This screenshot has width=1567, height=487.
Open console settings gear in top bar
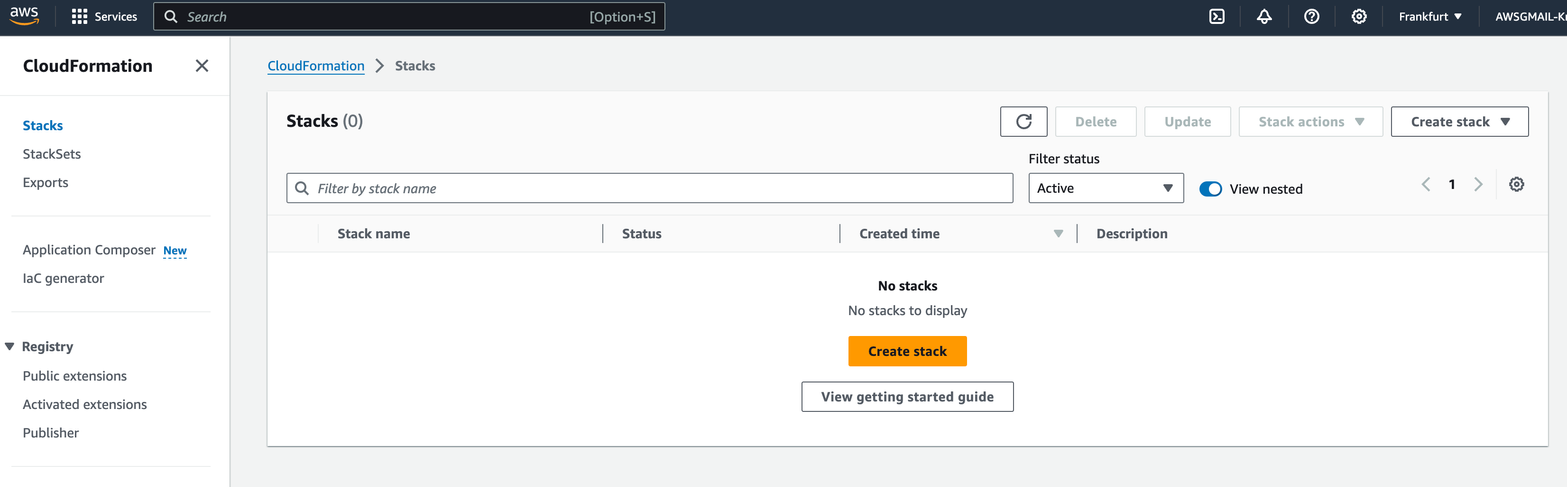[1359, 16]
